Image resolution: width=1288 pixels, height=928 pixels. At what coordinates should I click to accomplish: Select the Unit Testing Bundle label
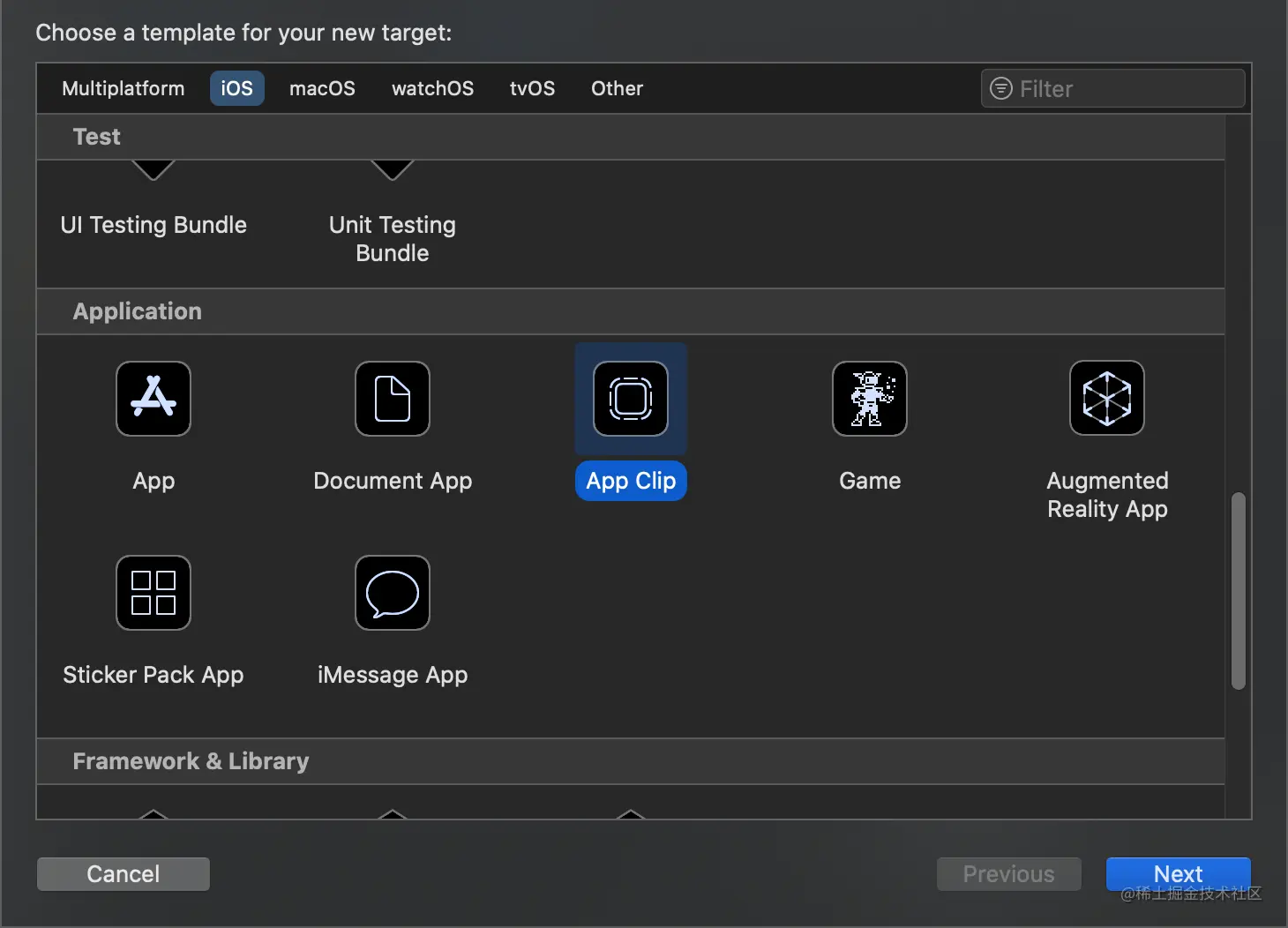click(393, 239)
